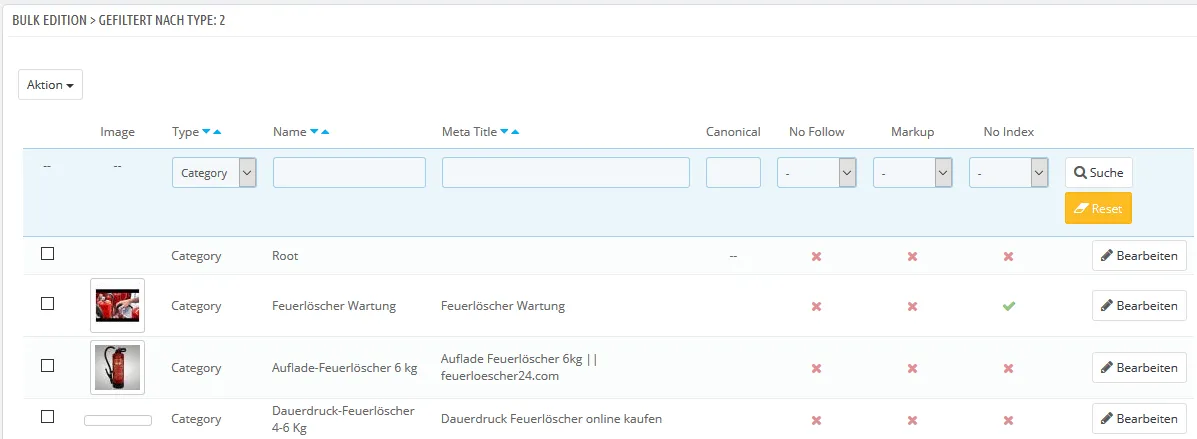Focus the Name filter input field

[349, 173]
